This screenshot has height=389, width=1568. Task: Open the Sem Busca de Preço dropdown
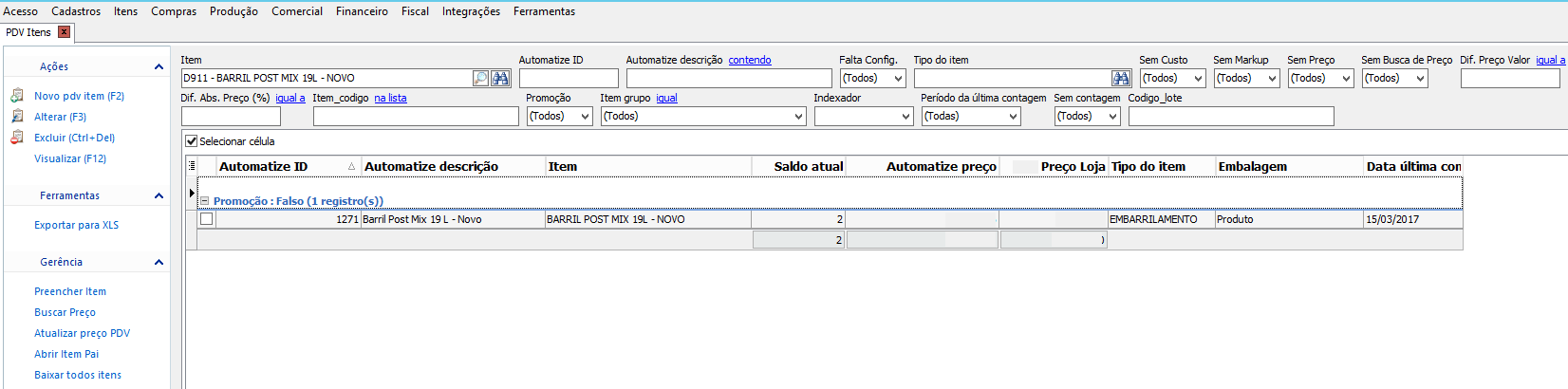[x=1420, y=79]
